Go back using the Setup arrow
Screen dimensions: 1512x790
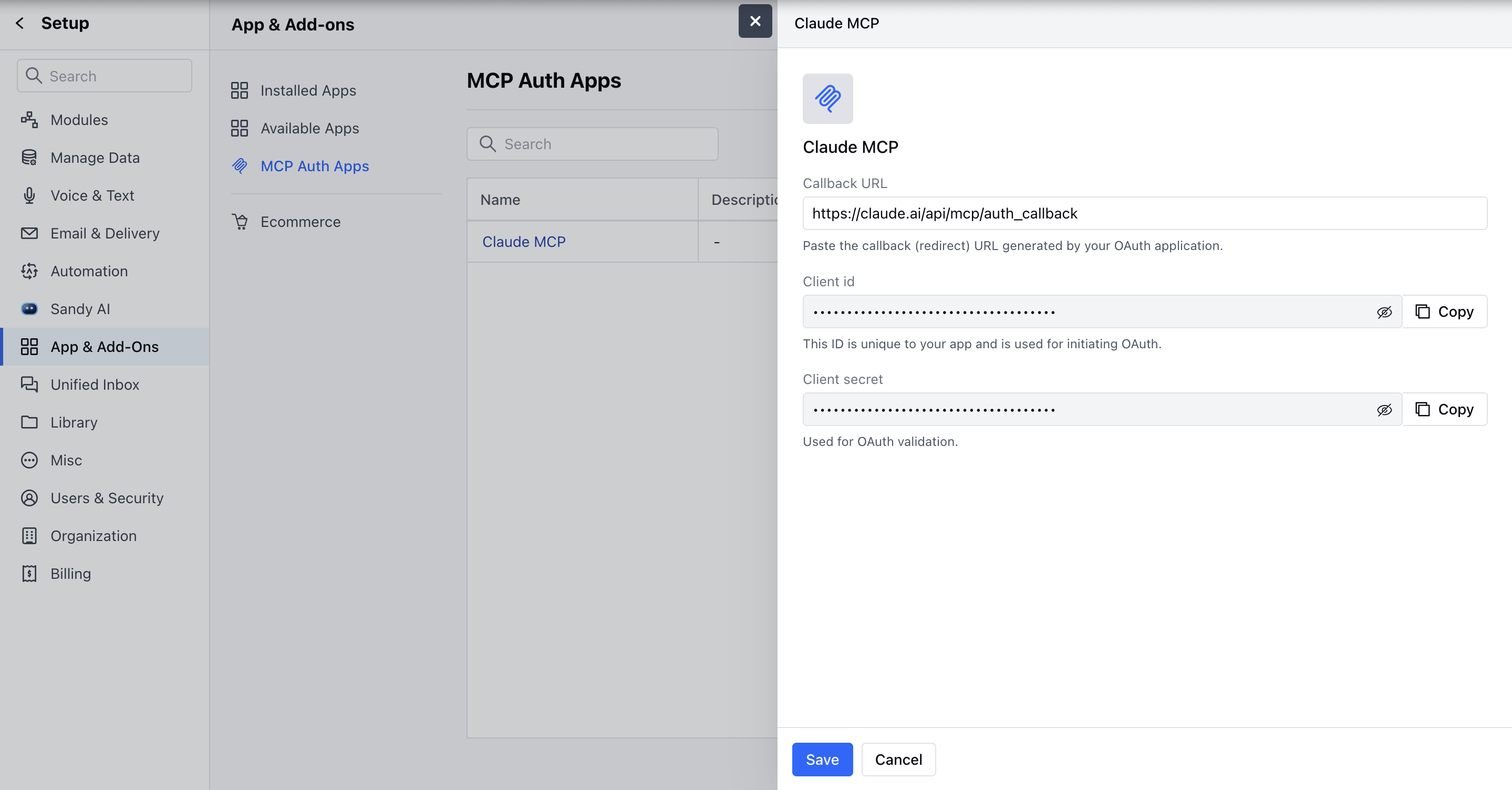[20, 23]
